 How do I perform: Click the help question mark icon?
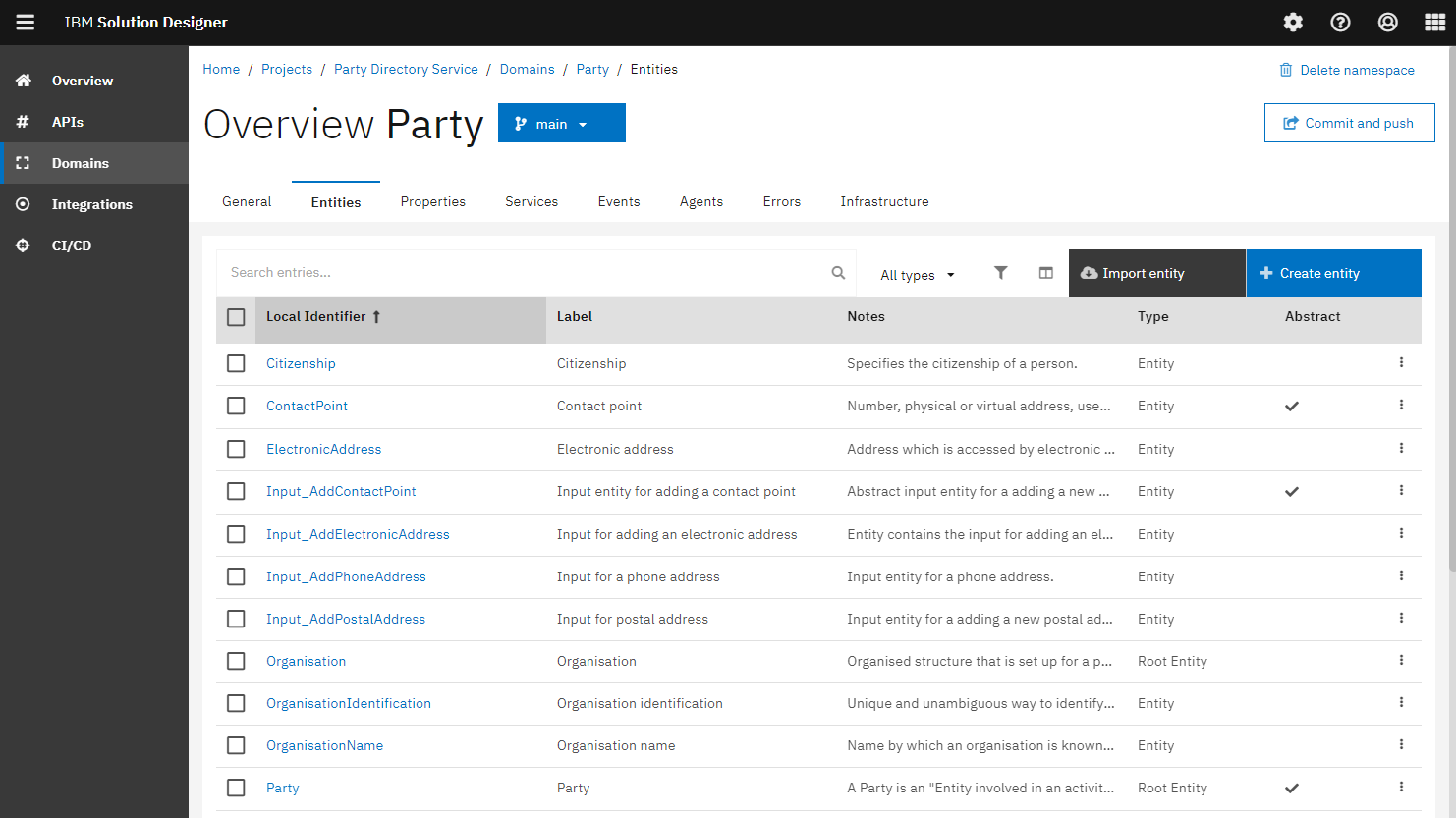[x=1340, y=23]
